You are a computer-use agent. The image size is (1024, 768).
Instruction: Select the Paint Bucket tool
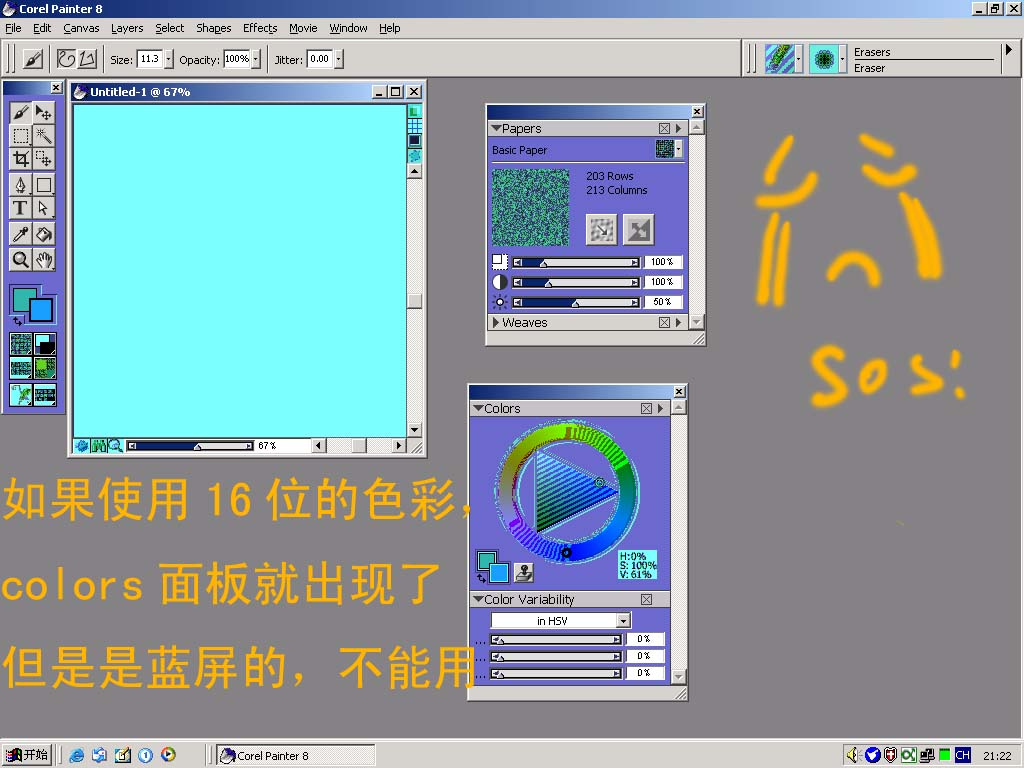(44, 234)
